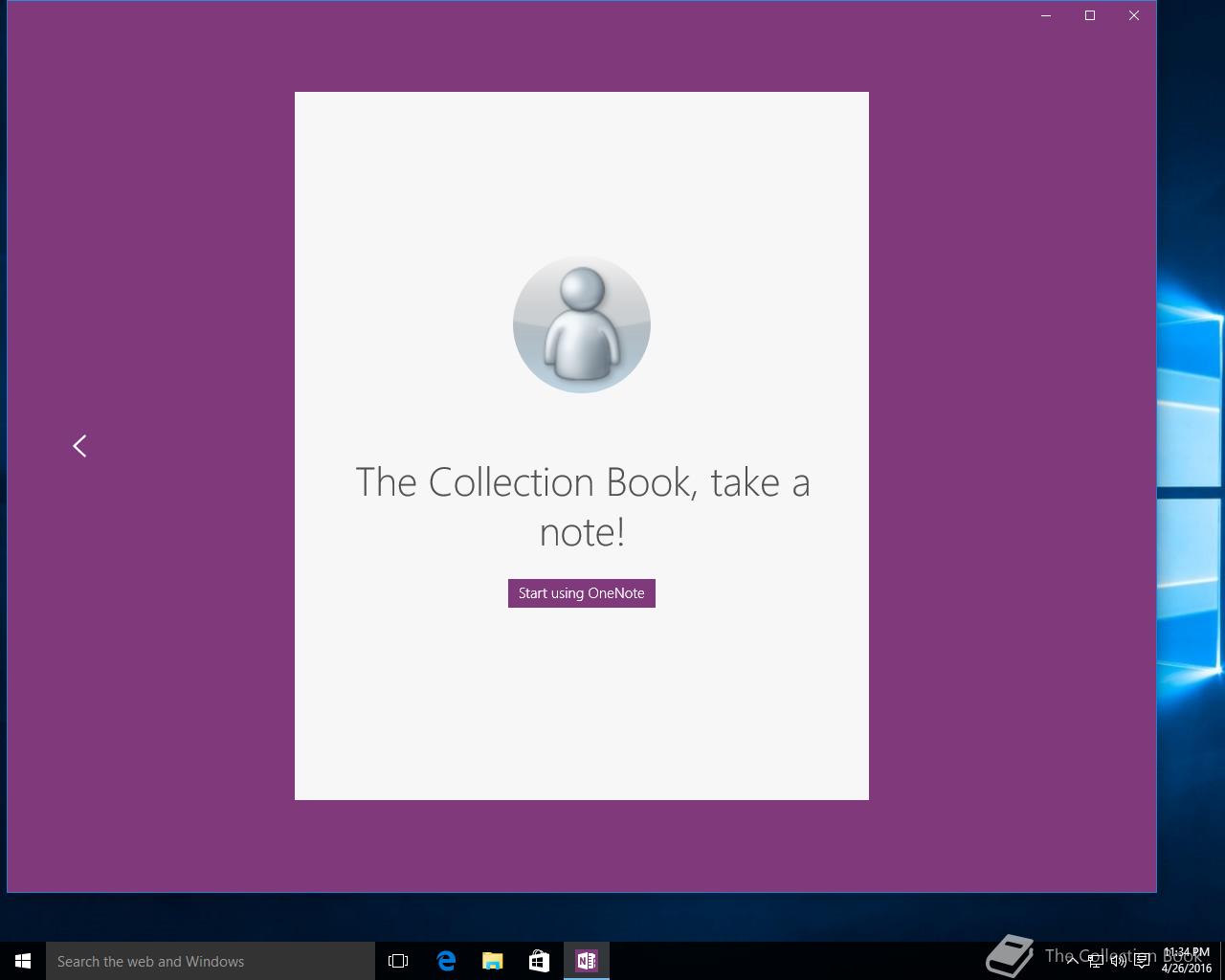Open the clock showing 11:34 PM
Screen dimensions: 1225x980
coord(1187,961)
